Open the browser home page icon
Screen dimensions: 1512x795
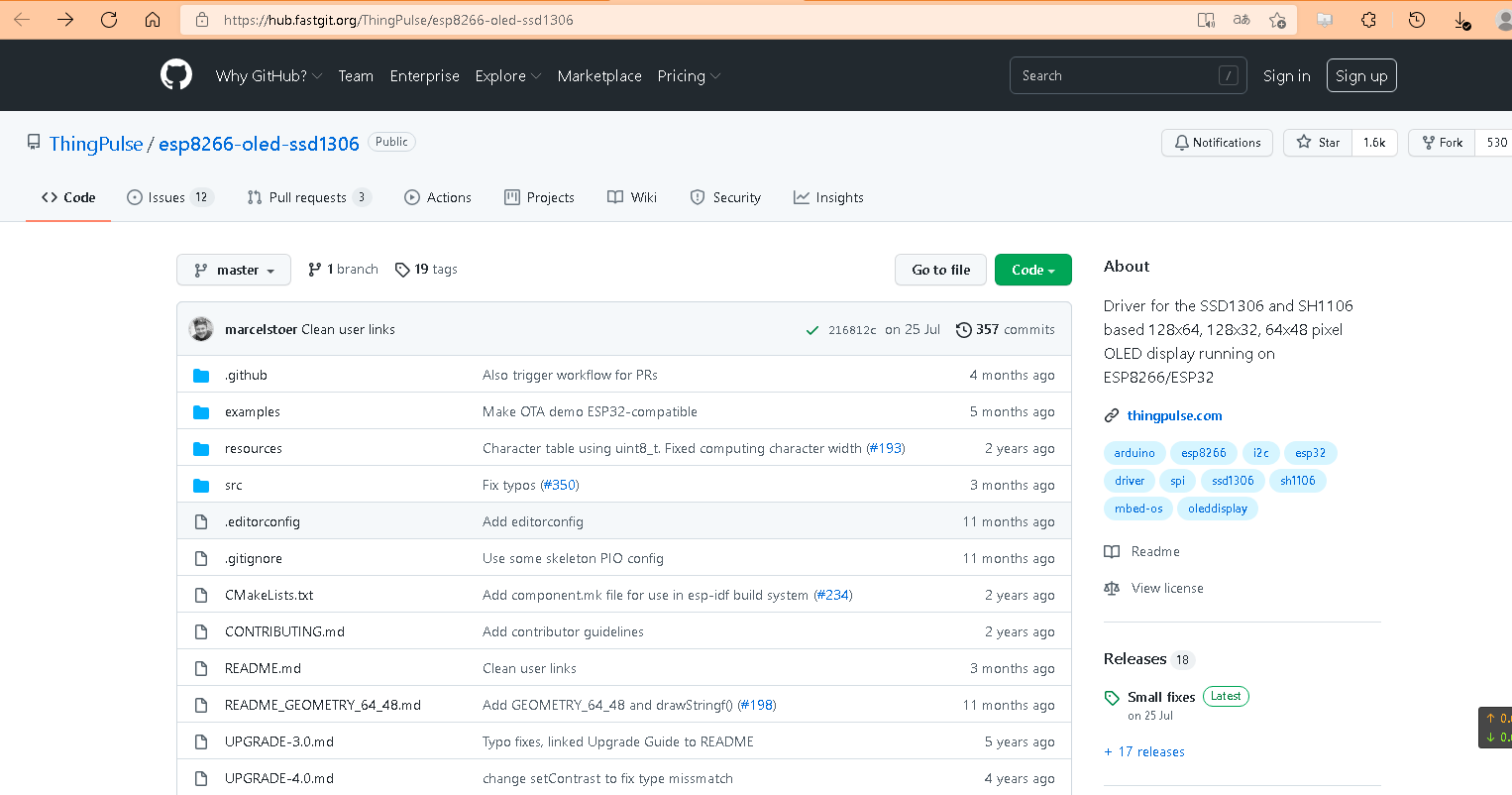click(153, 20)
